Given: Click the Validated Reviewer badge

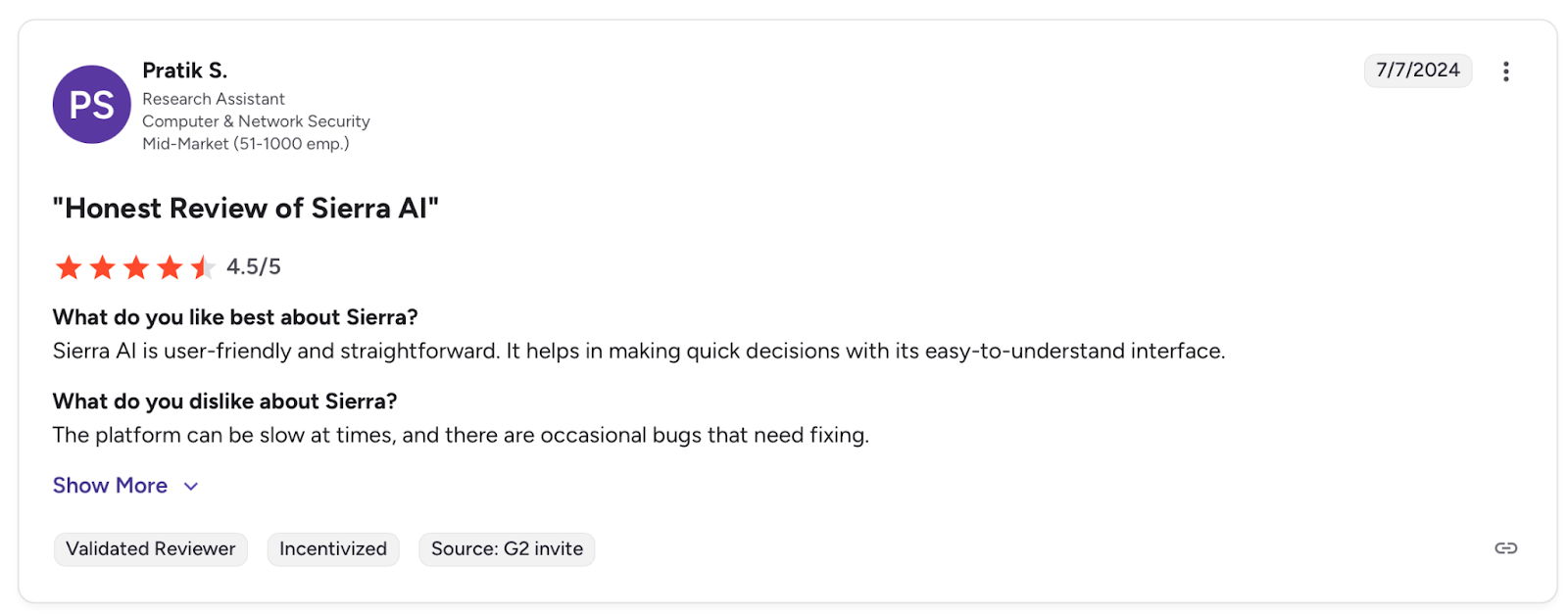Looking at the screenshot, I should 151,549.
